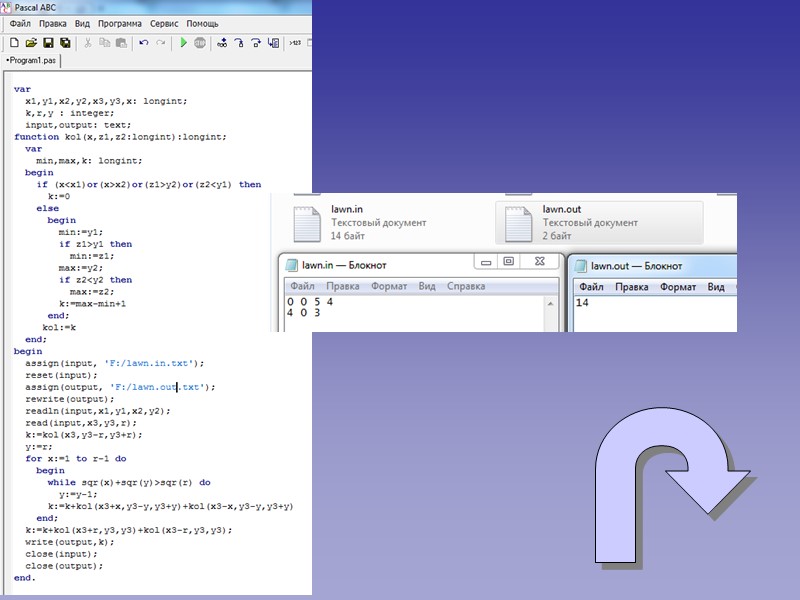Open Файл menu in lawn.out Notepad

(591, 287)
